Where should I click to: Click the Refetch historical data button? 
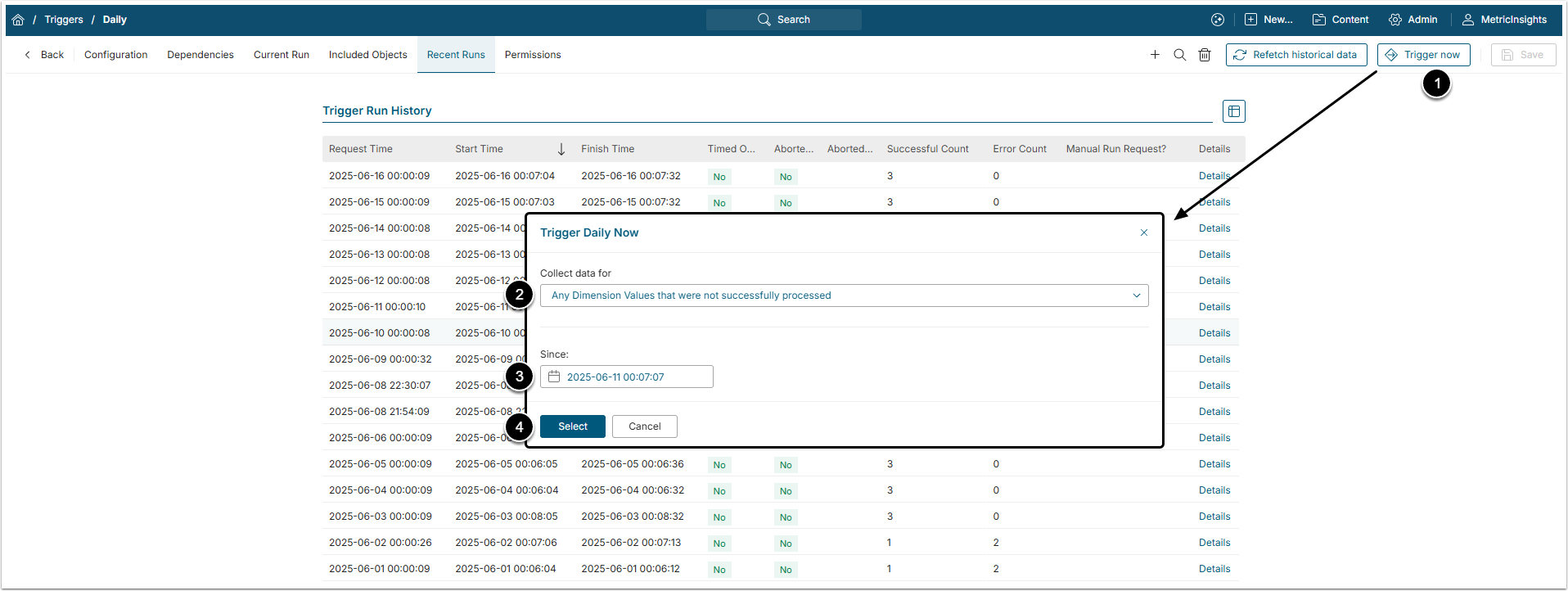pos(1295,55)
